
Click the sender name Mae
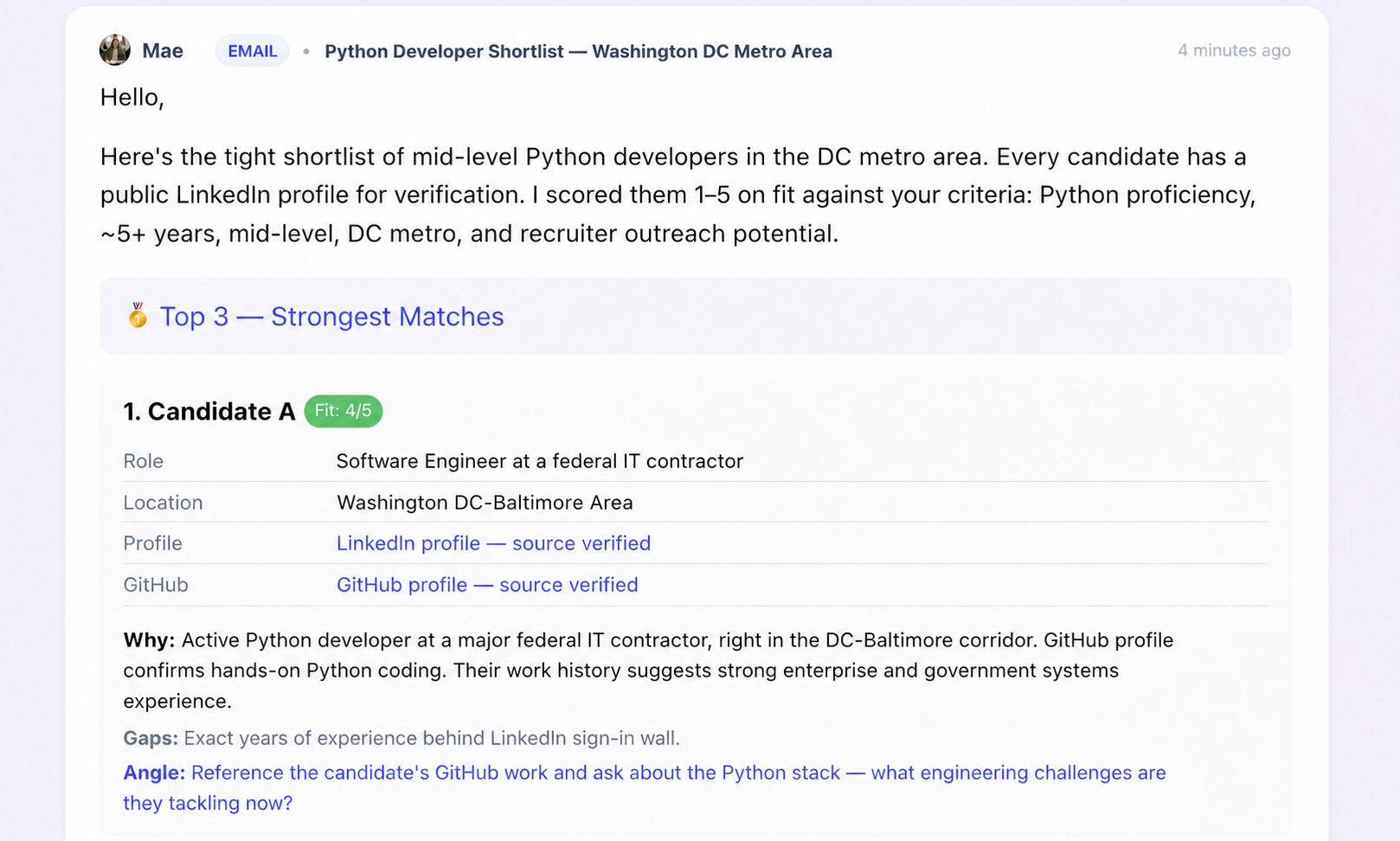[163, 51]
